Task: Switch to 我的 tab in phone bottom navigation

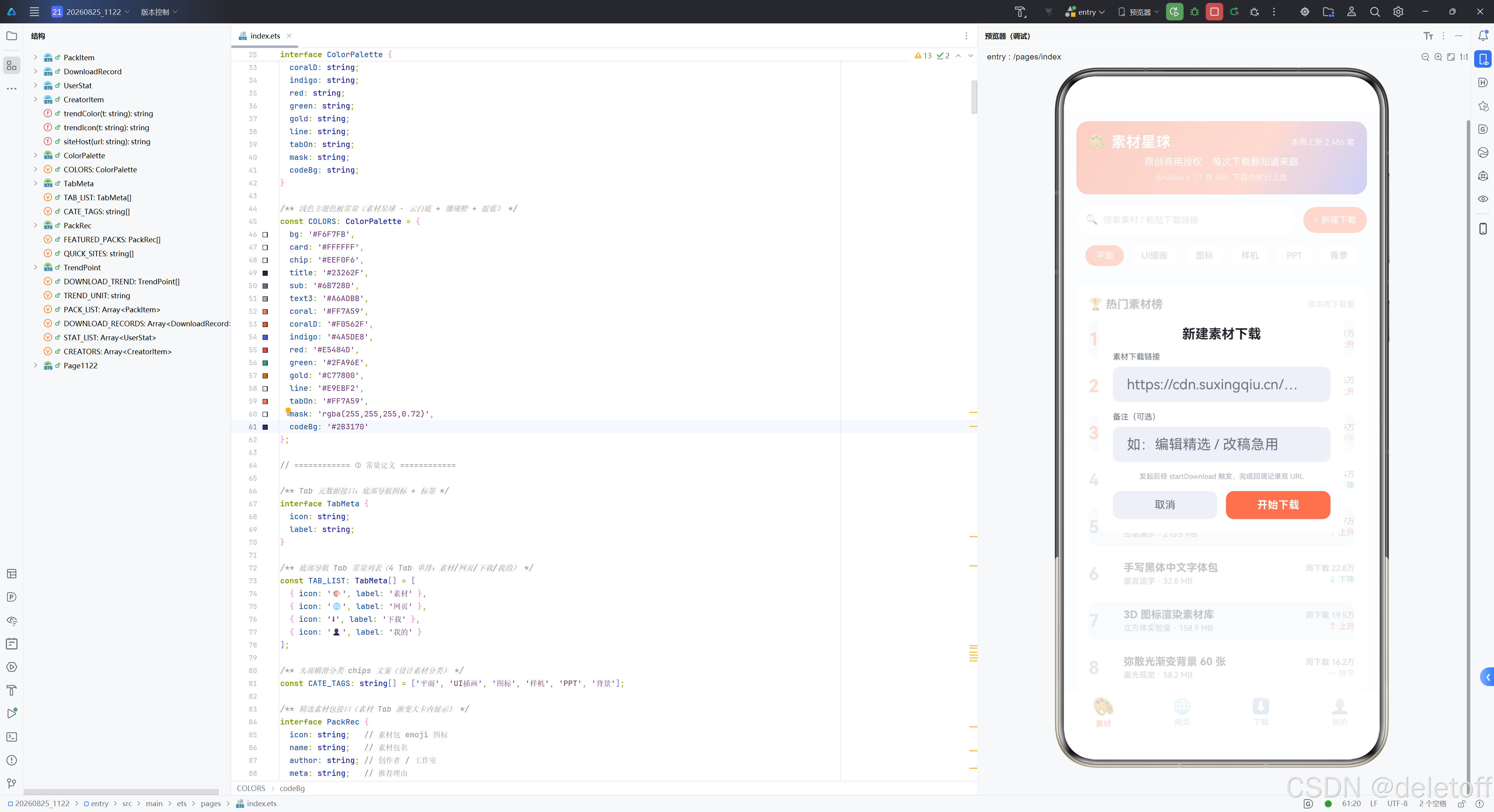Action: pyautogui.click(x=1340, y=712)
